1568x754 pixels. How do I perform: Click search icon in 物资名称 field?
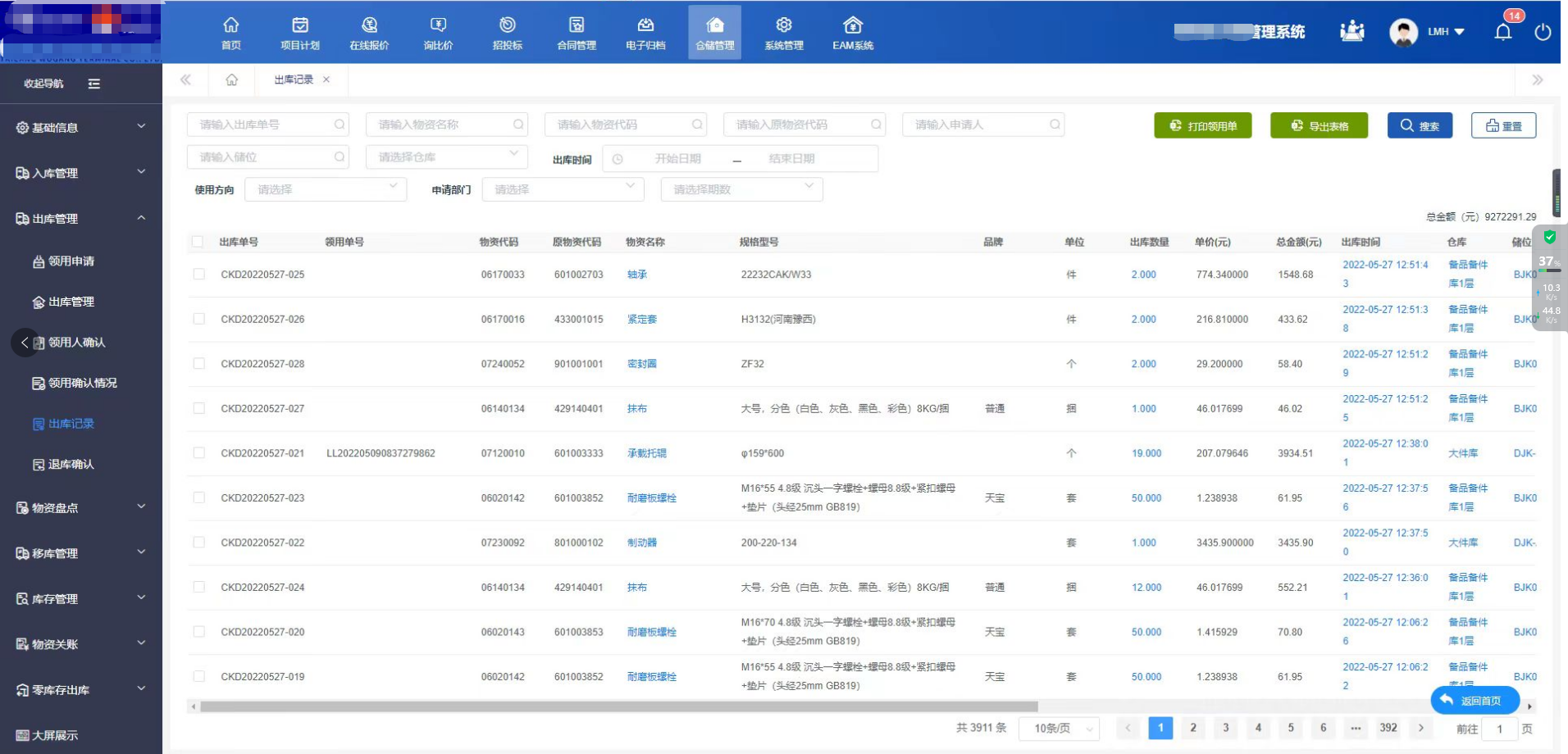click(518, 125)
